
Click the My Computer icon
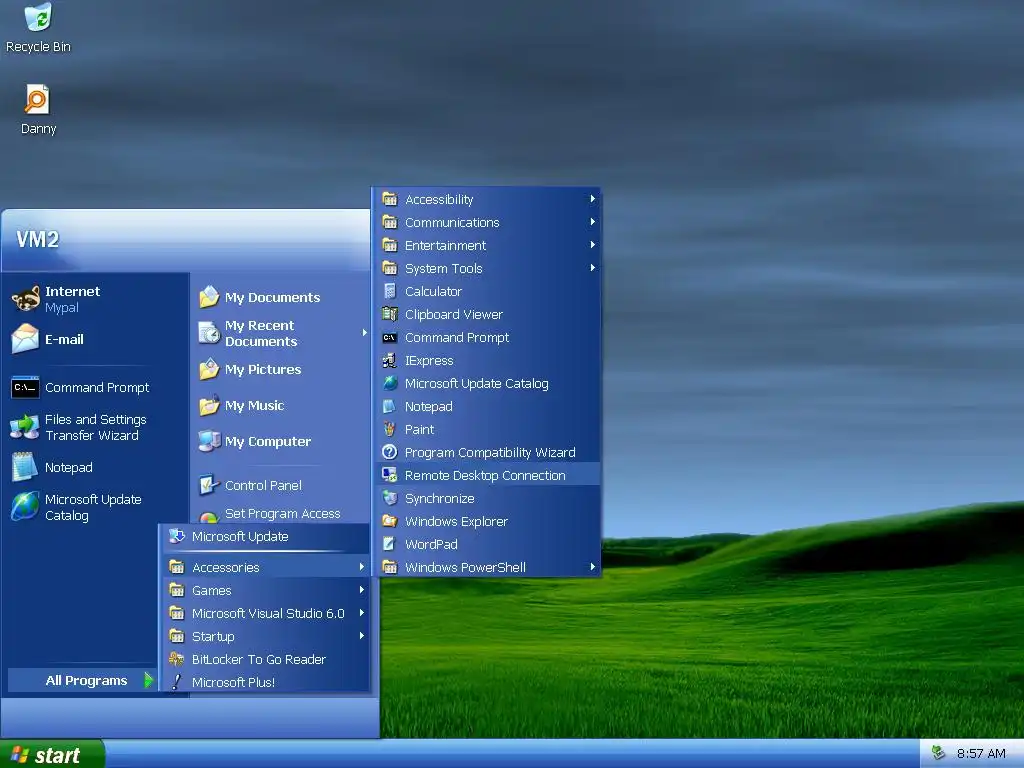pos(209,441)
